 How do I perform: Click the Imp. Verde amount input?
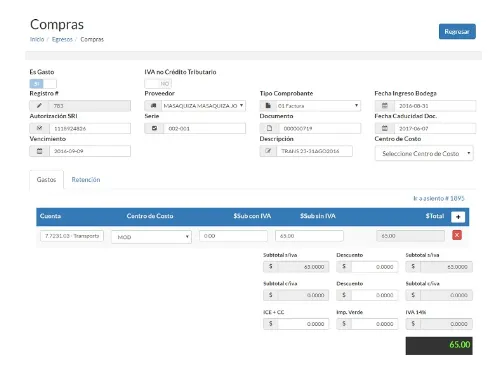pyautogui.click(x=375, y=324)
